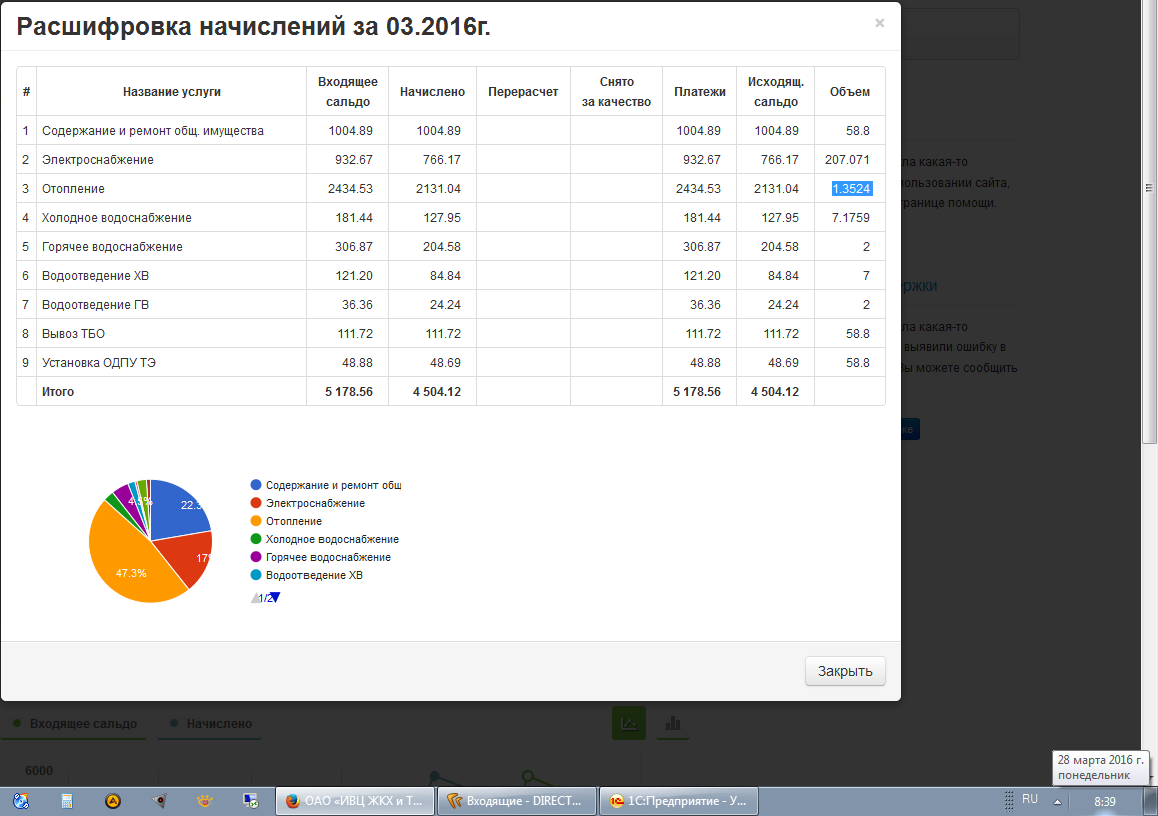Select the Электроснабжение row name
Viewport: 1158px width, 816px height.
pyautogui.click(x=97, y=160)
